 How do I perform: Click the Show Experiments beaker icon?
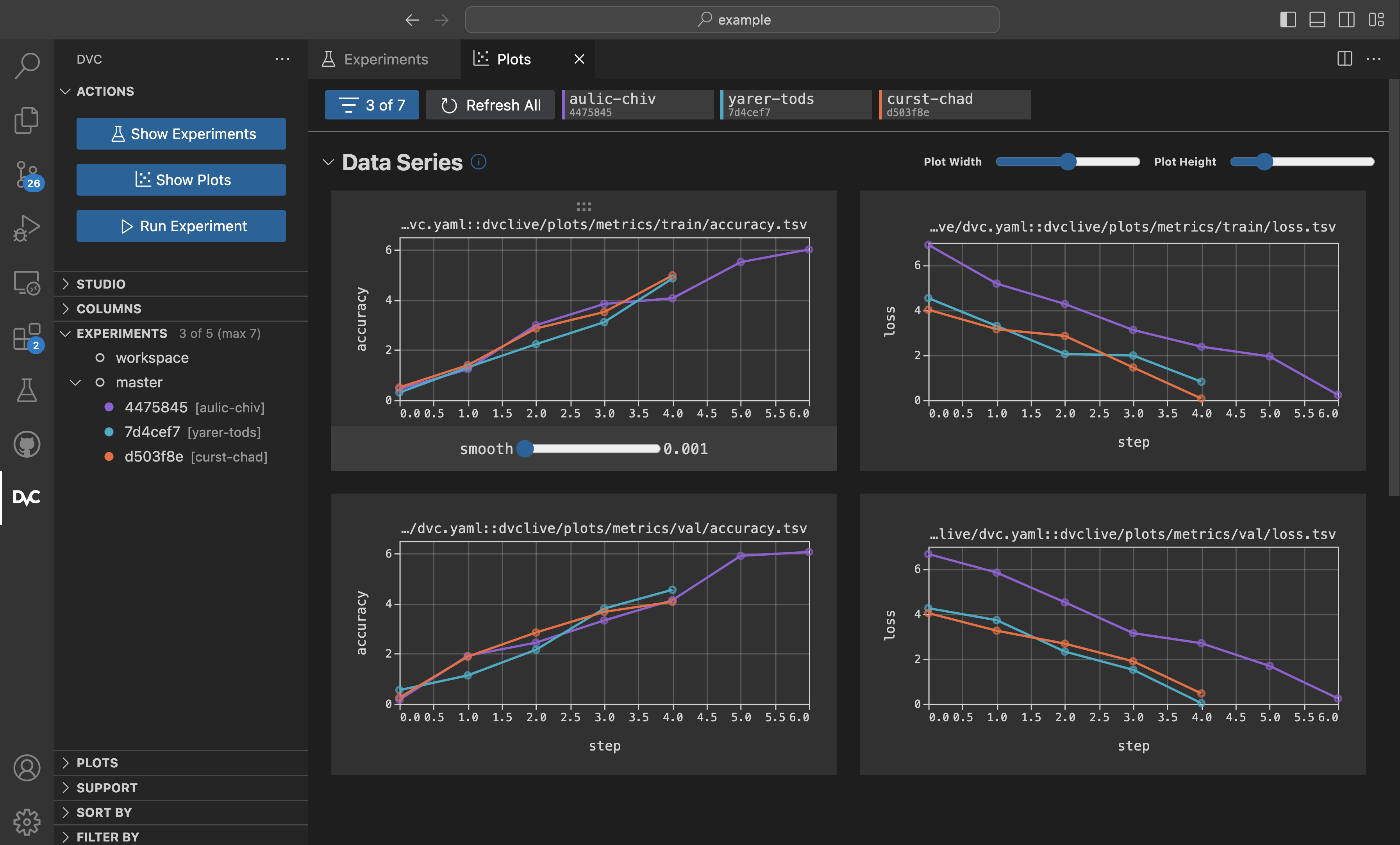click(119, 133)
